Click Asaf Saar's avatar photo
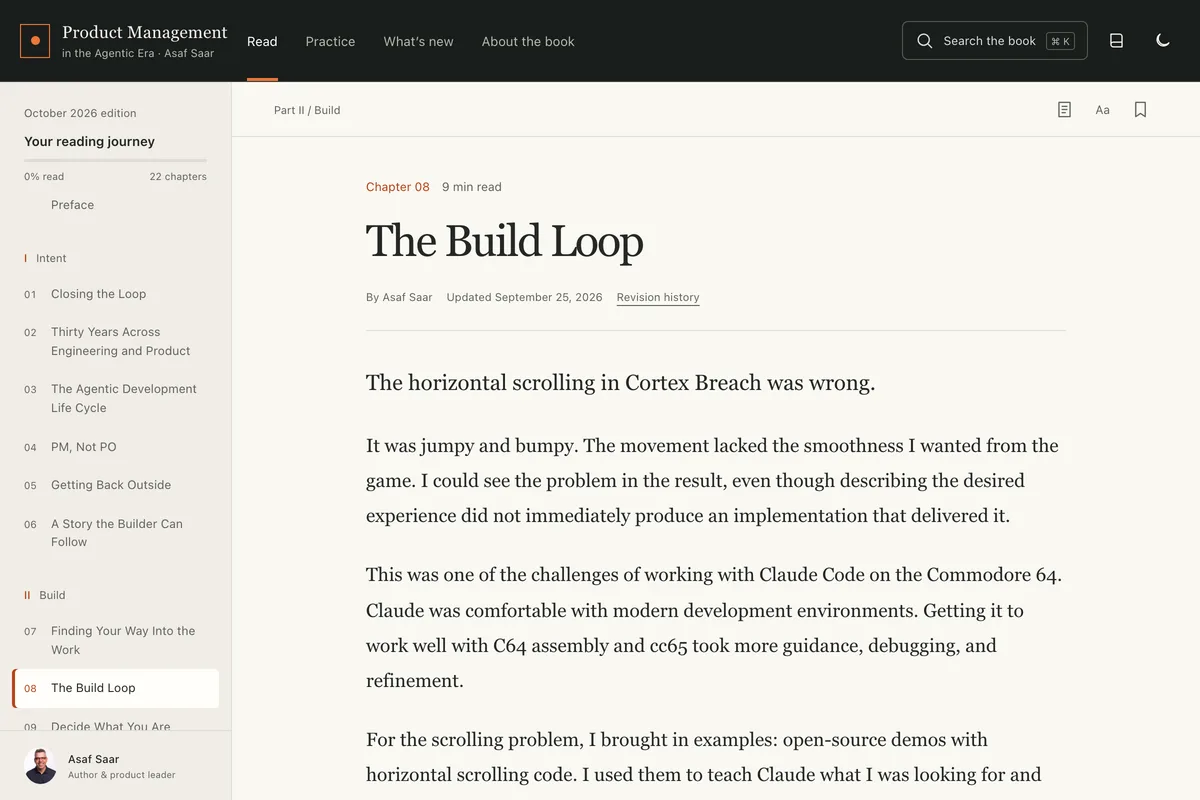 [40, 767]
